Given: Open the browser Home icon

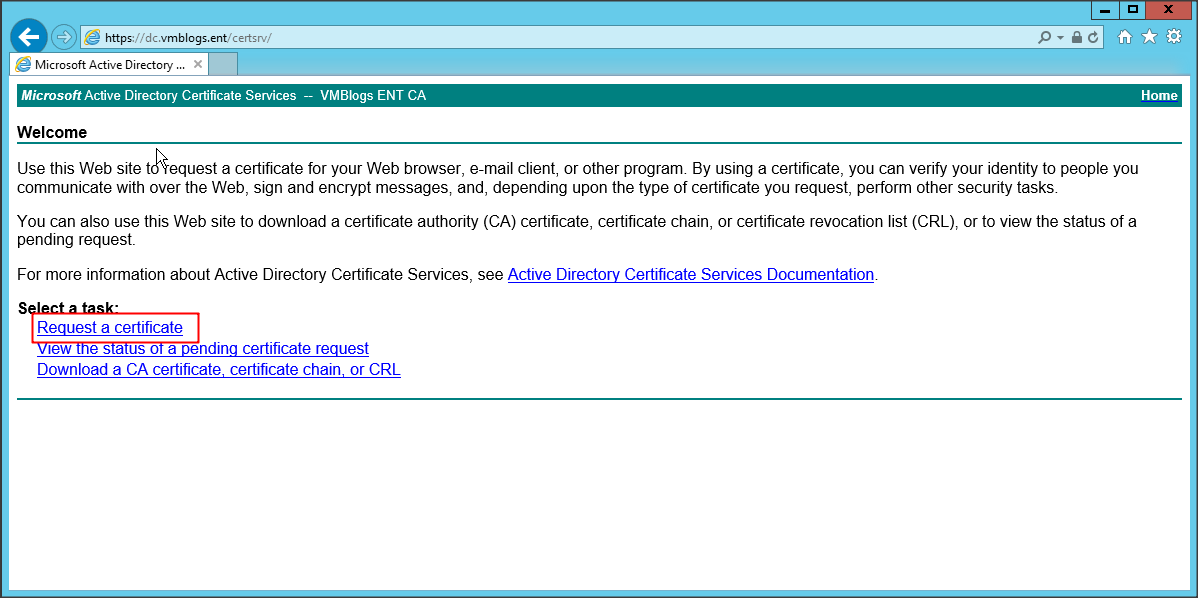Looking at the screenshot, I should coord(1125,37).
